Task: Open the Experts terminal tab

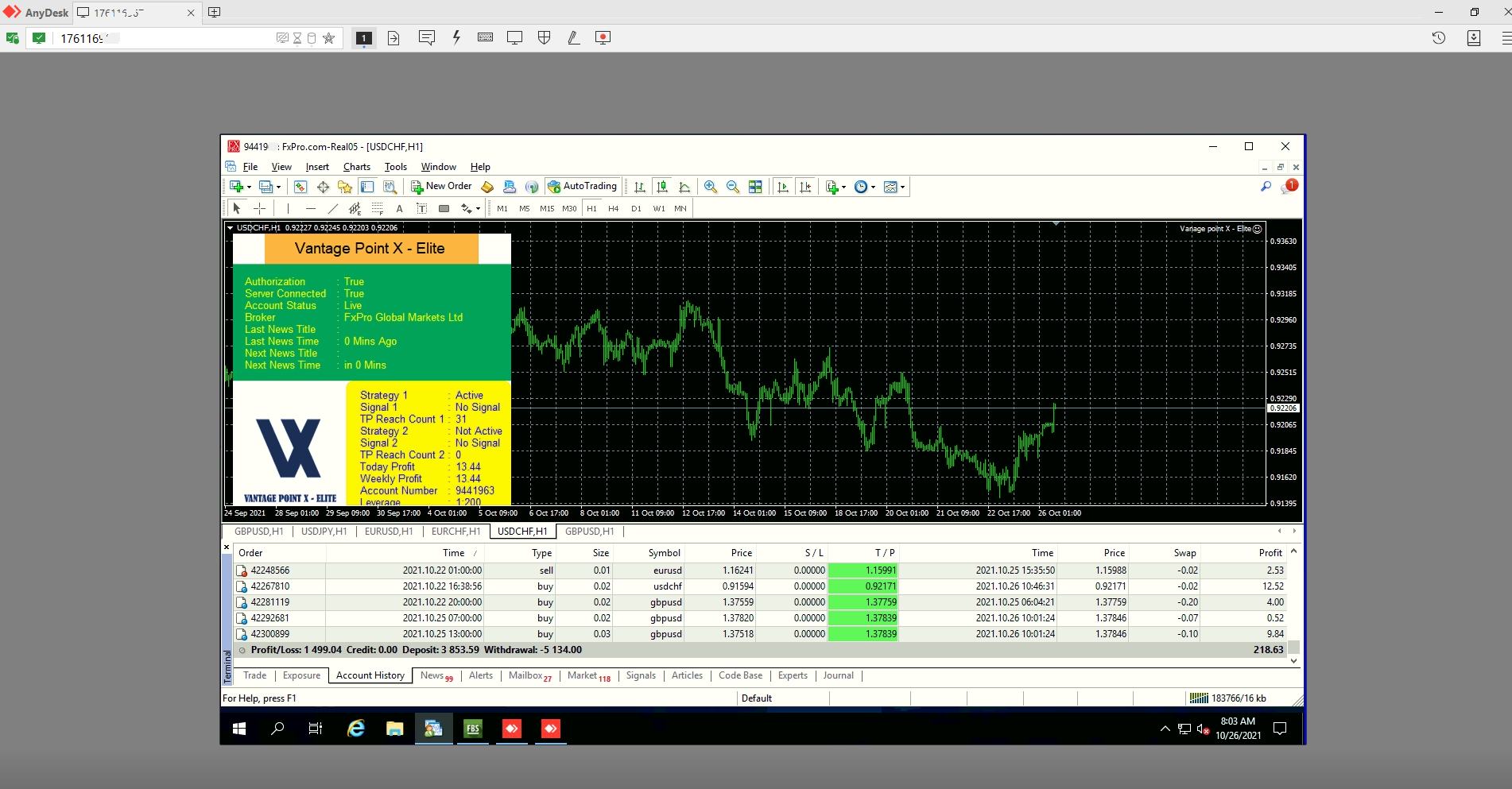Action: point(793,675)
